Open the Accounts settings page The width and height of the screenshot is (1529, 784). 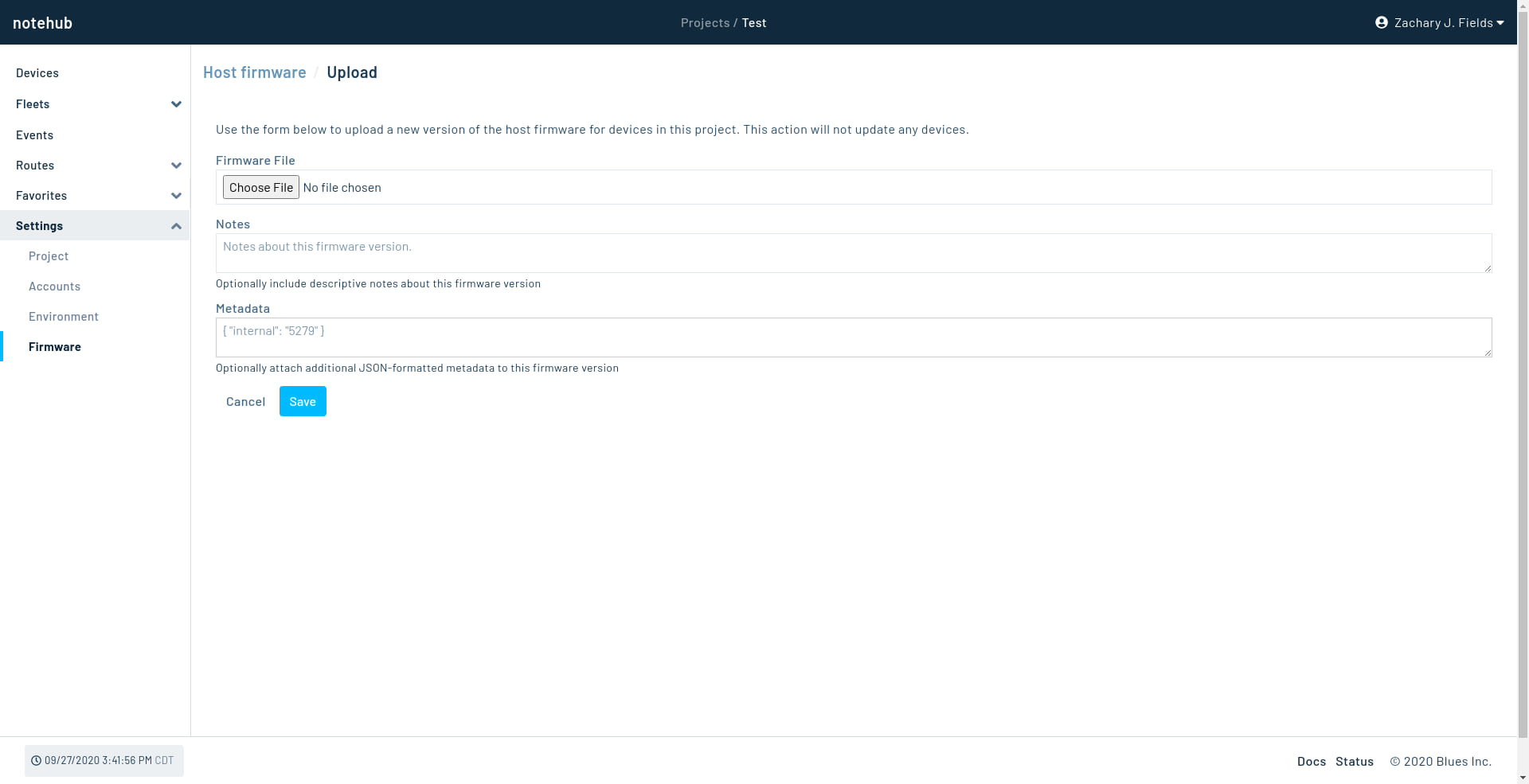[54, 286]
